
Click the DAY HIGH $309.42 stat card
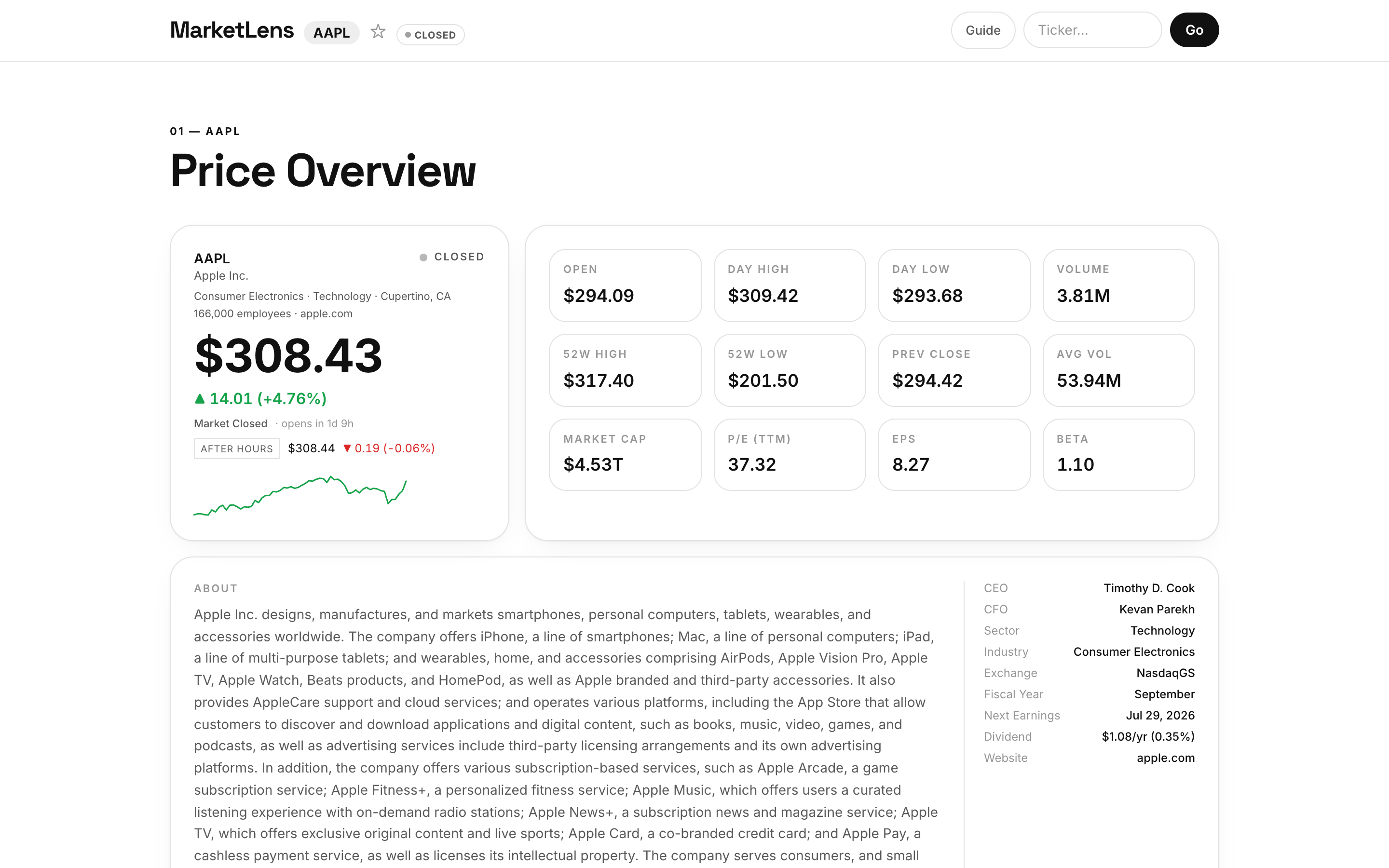pos(789,285)
